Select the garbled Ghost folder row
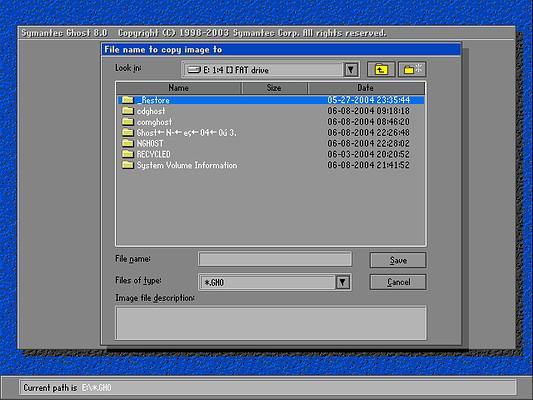This screenshot has height=400, width=533. 271,133
